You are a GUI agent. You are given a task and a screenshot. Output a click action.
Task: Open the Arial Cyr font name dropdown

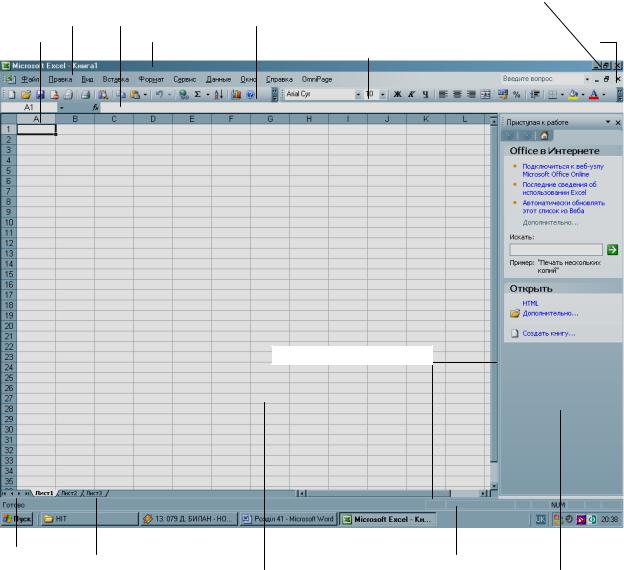coord(358,95)
